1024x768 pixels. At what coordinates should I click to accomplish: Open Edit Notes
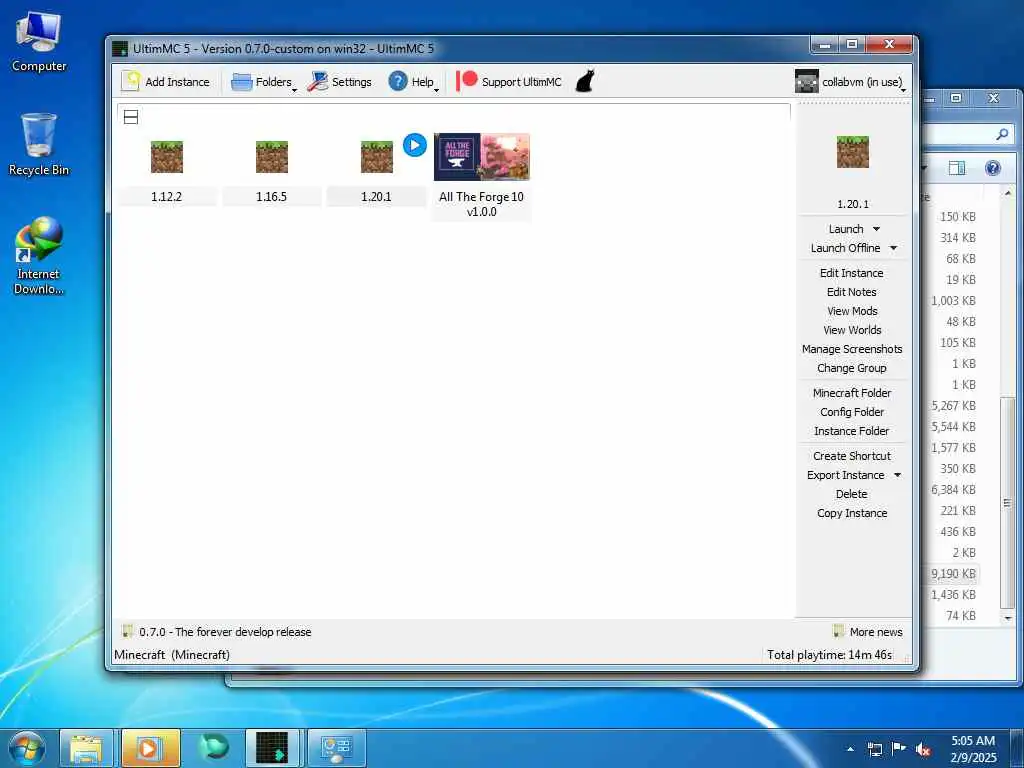tap(852, 292)
